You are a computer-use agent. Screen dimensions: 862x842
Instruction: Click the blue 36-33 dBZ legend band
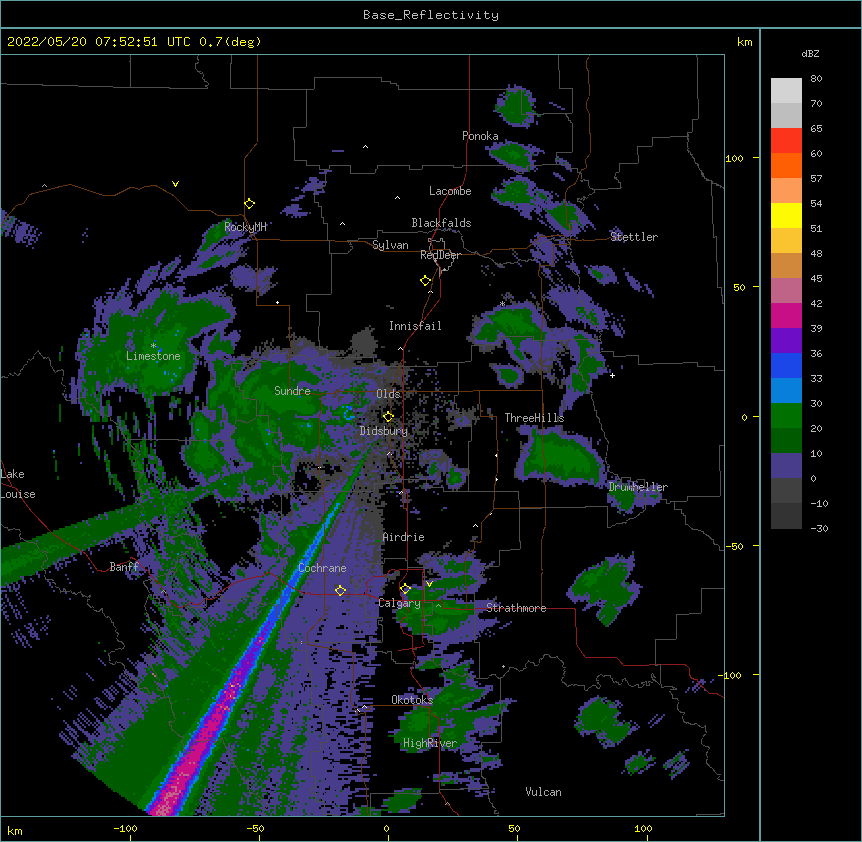pyautogui.click(x=786, y=365)
